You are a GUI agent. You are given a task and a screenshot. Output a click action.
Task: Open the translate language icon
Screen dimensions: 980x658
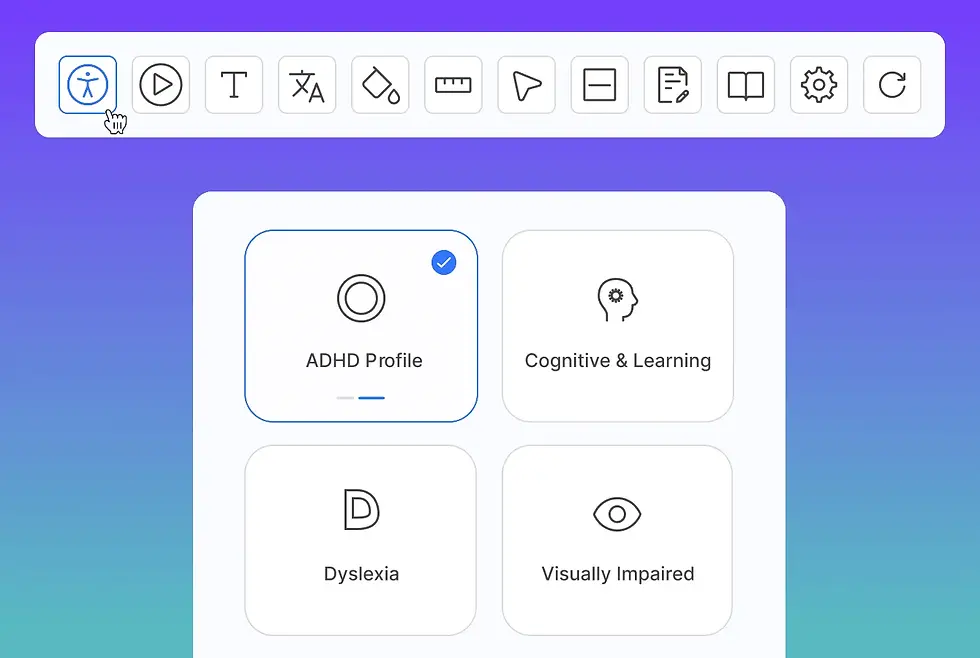pos(307,85)
